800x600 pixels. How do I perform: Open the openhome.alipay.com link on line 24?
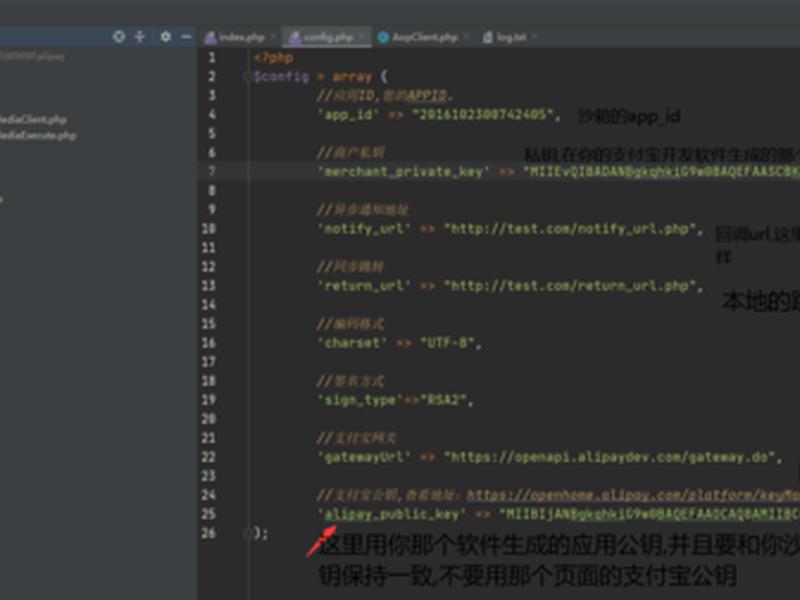pos(633,495)
